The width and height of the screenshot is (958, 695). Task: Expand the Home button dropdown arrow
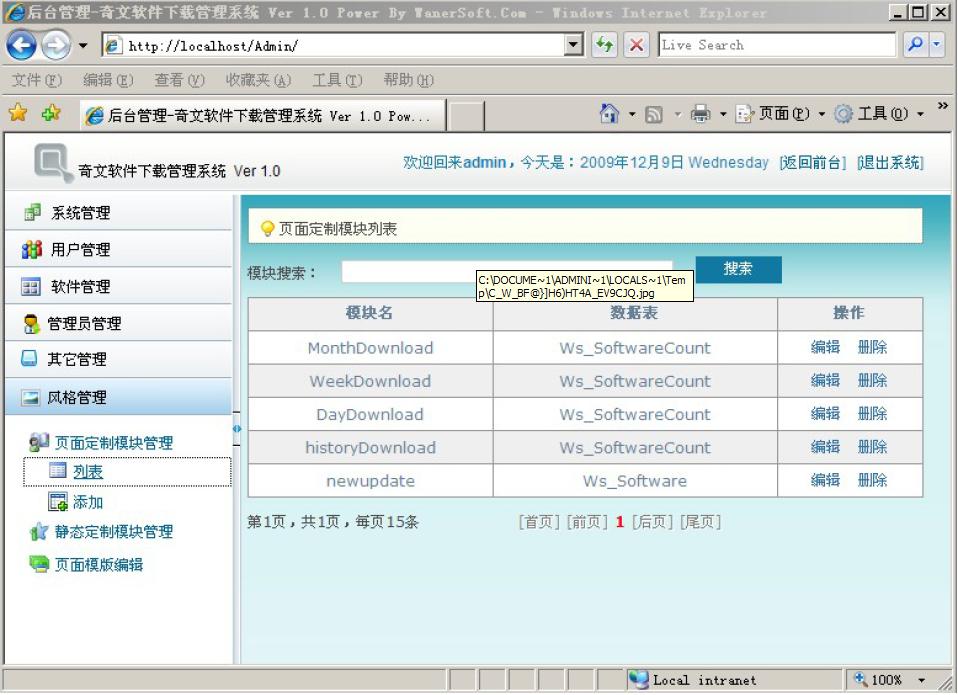tap(632, 114)
